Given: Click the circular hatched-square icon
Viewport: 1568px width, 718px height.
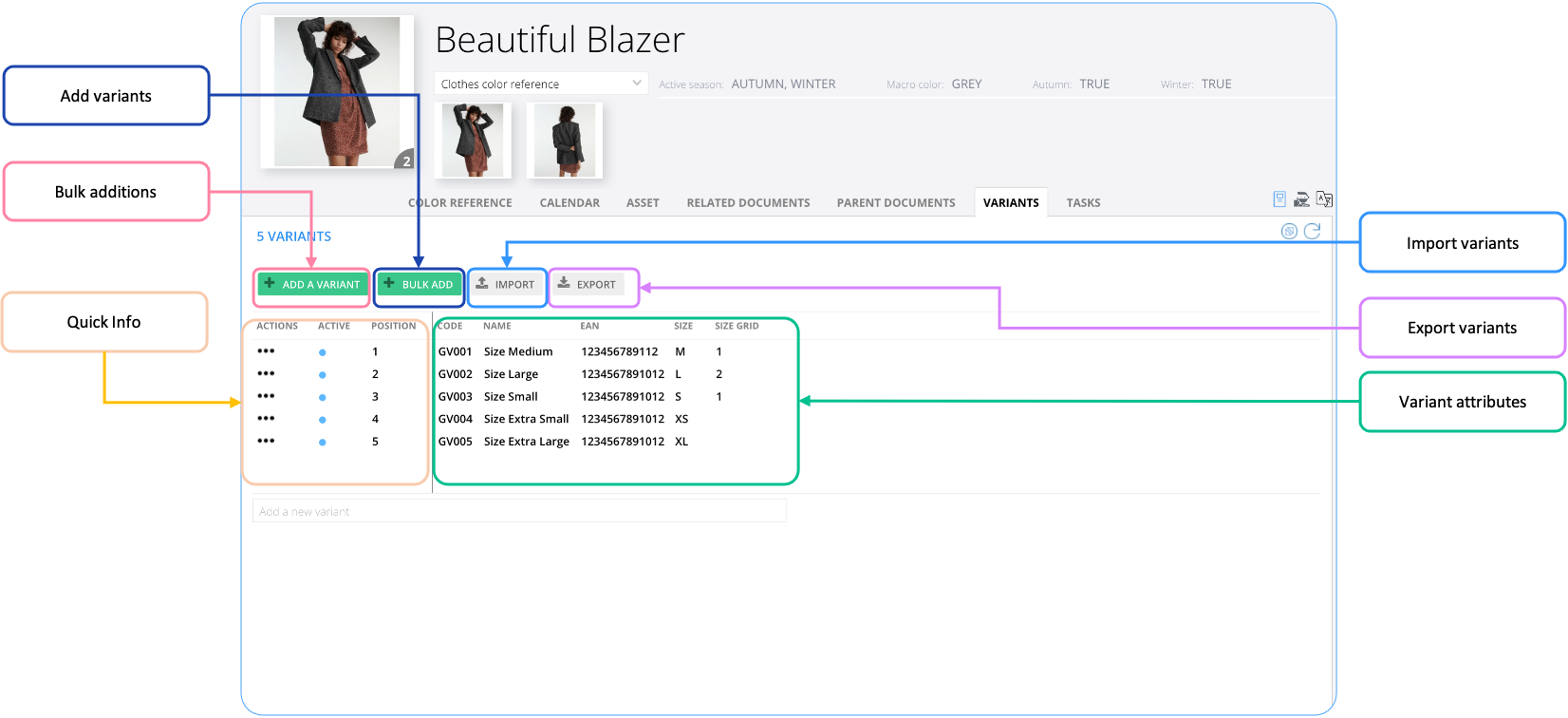Looking at the screenshot, I should click(1289, 231).
